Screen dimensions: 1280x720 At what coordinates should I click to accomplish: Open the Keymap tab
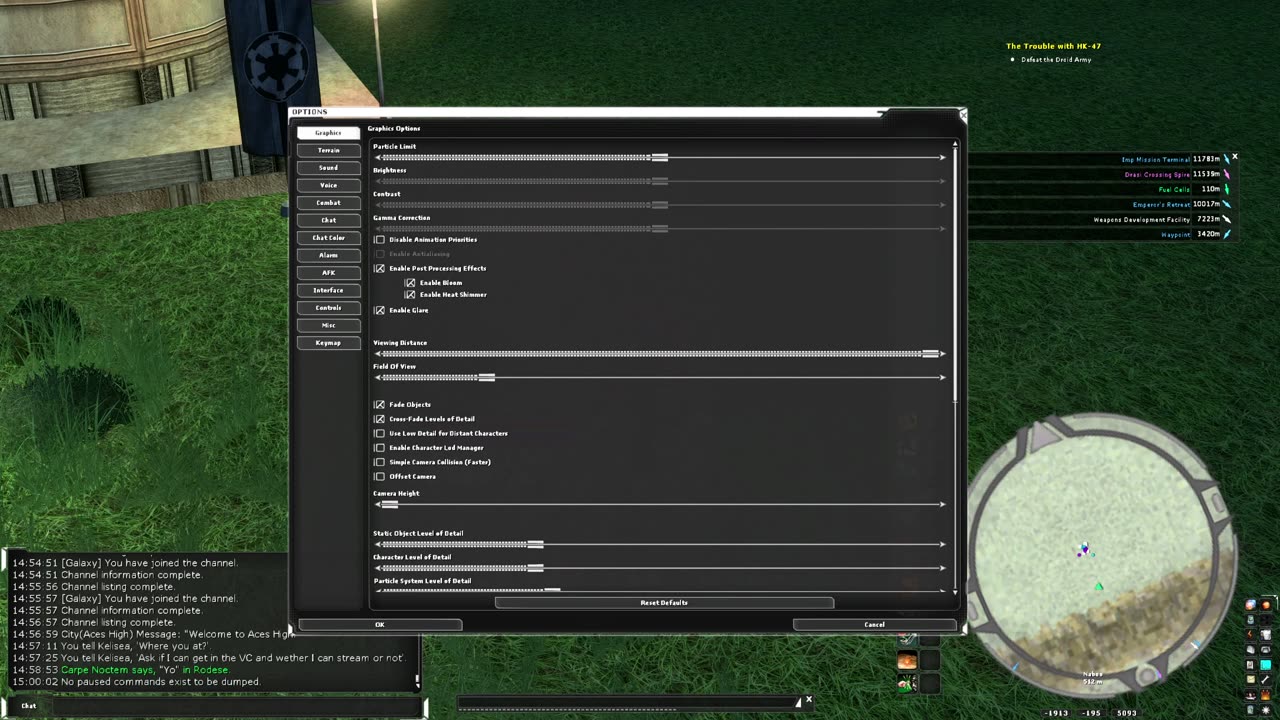click(328, 343)
